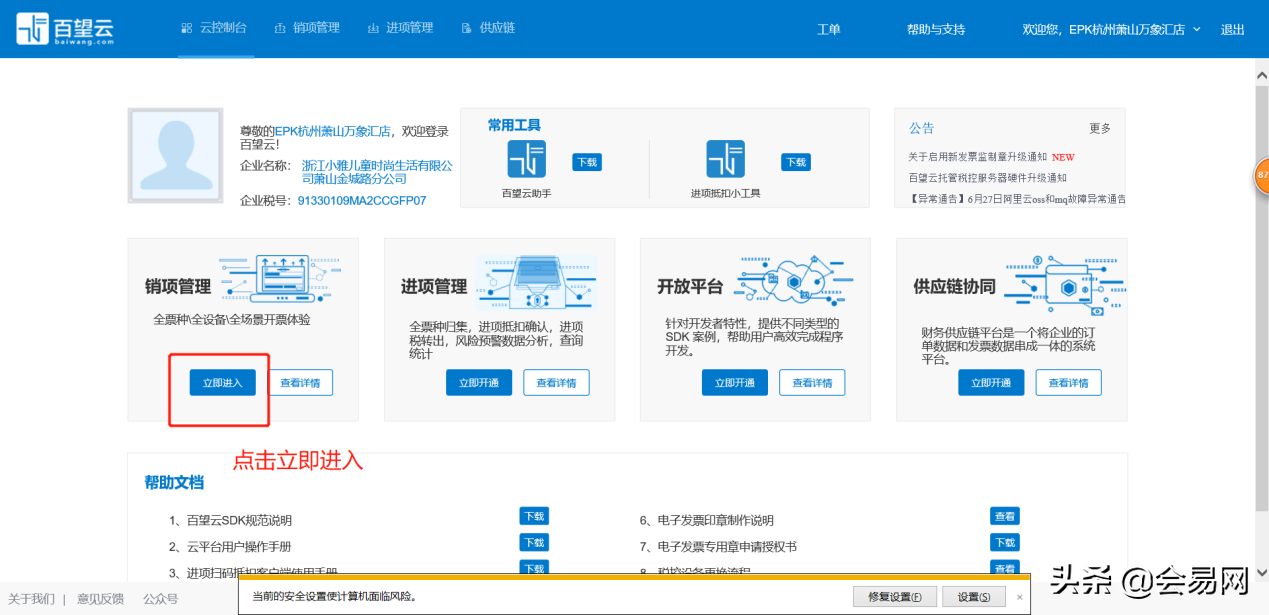Download the 百望云SDK规范说明 document

534,517
